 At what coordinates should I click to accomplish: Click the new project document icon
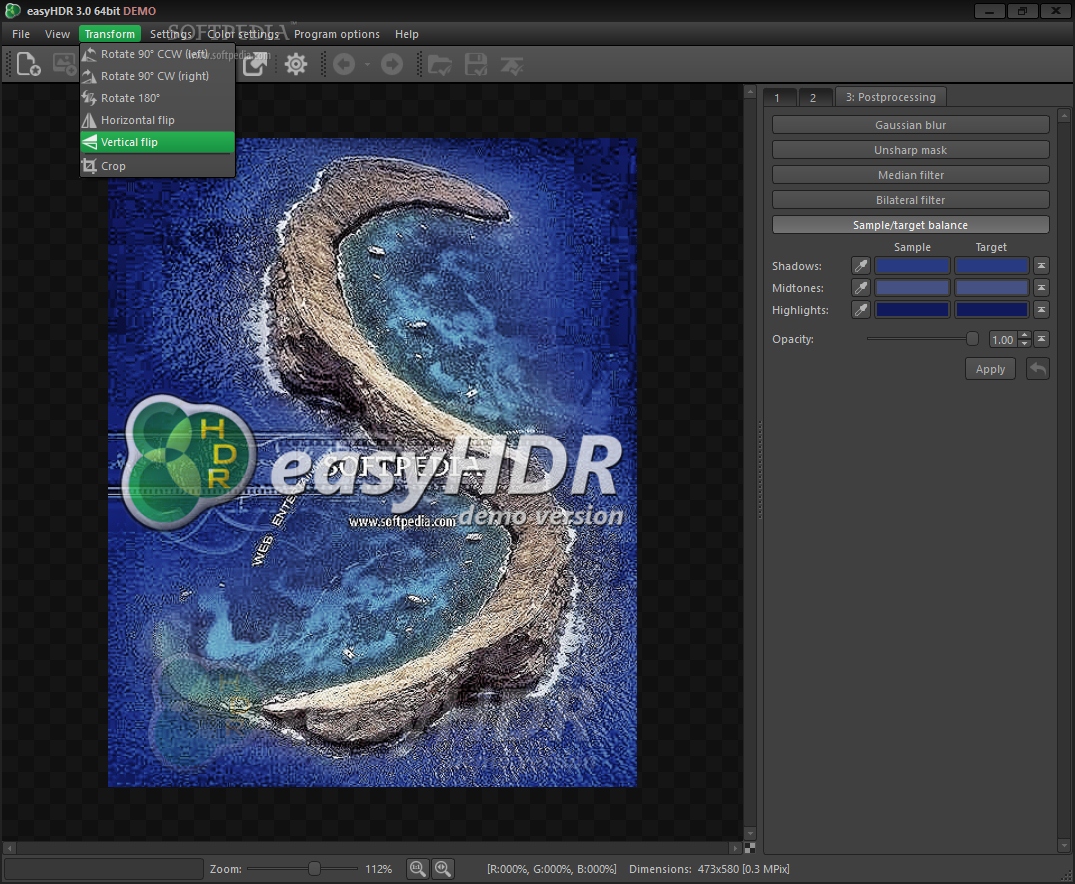28,64
